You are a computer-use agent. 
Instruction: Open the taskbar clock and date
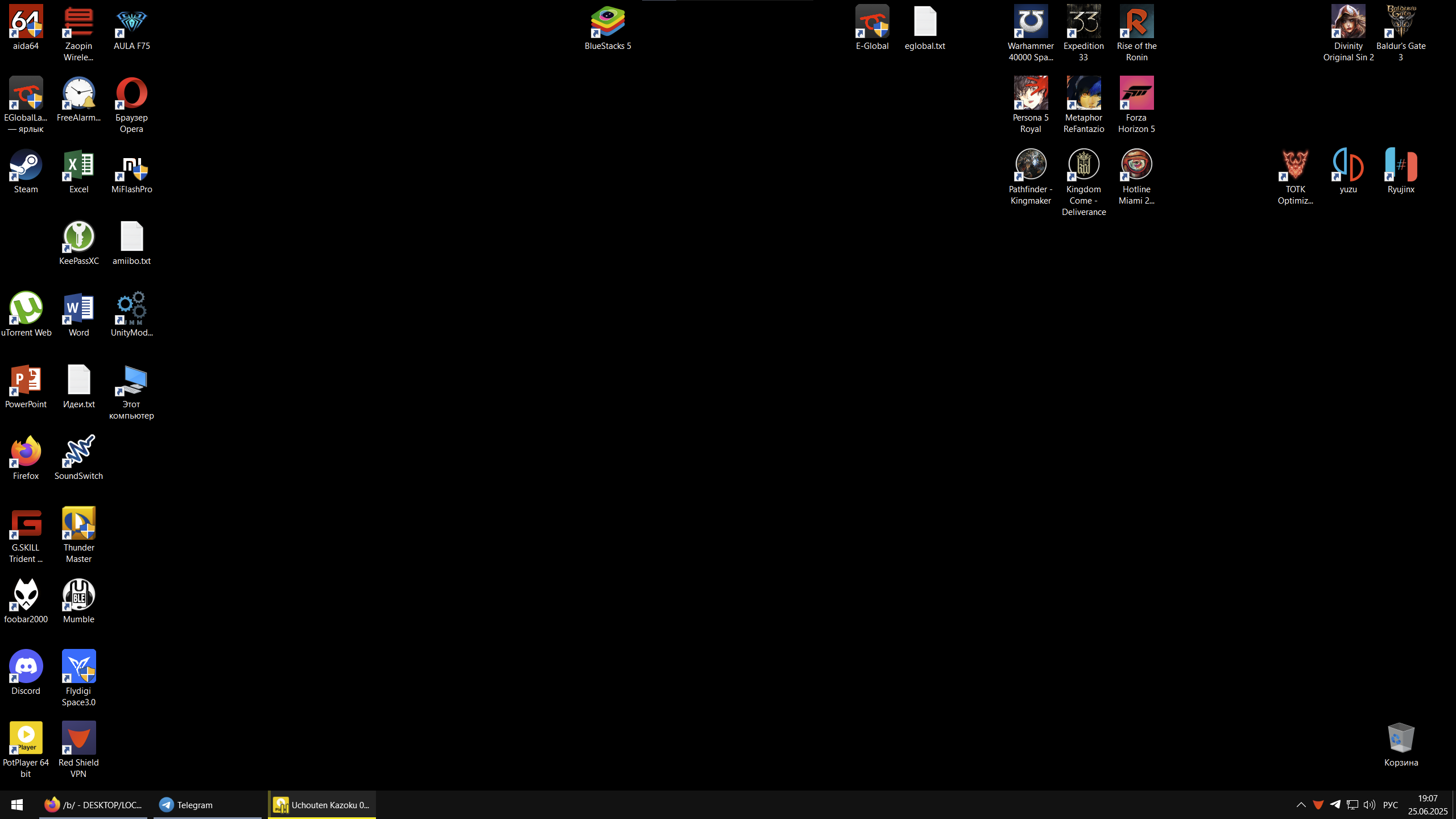1428,805
